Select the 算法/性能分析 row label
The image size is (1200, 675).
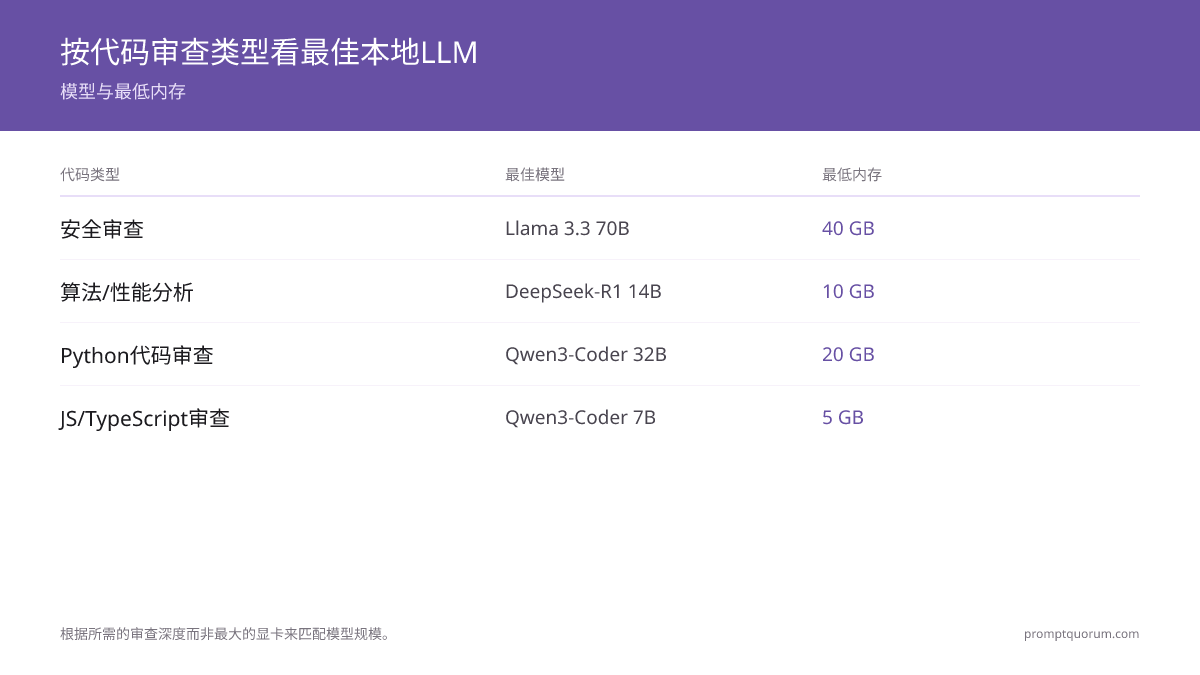click(x=127, y=292)
